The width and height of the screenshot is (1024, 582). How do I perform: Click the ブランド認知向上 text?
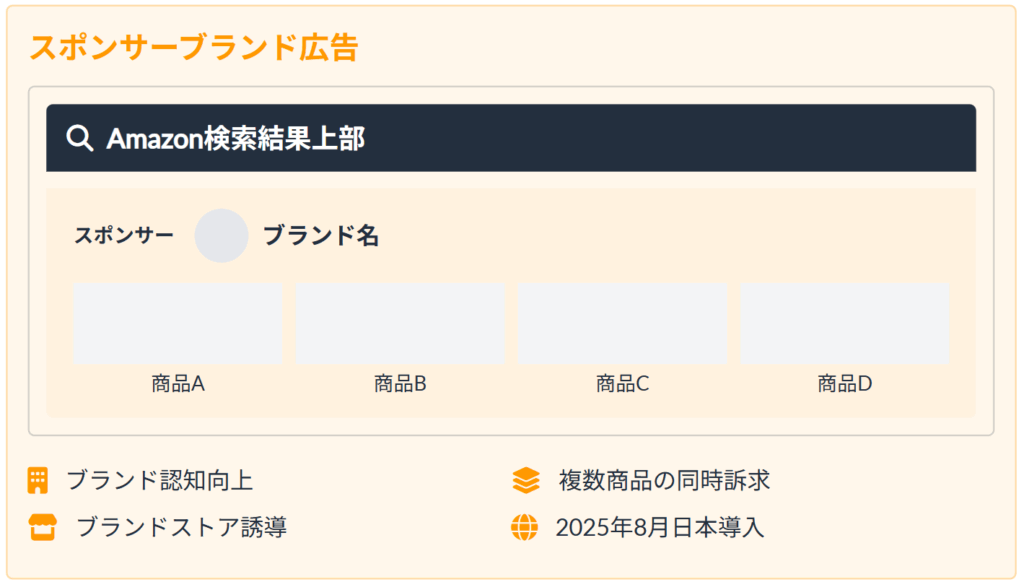pyautogui.click(x=159, y=480)
